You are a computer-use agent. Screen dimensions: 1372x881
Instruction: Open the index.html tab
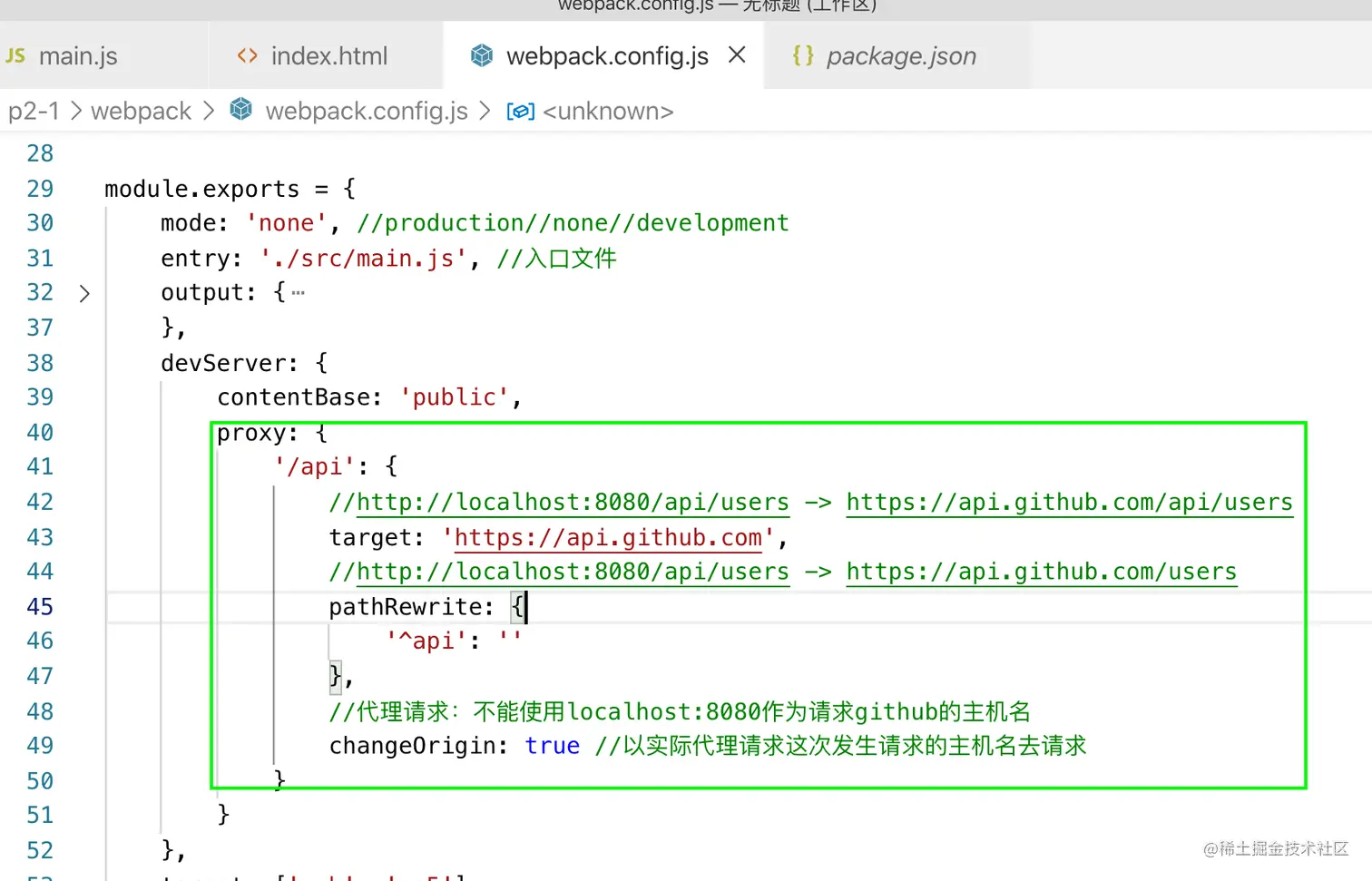click(x=328, y=56)
